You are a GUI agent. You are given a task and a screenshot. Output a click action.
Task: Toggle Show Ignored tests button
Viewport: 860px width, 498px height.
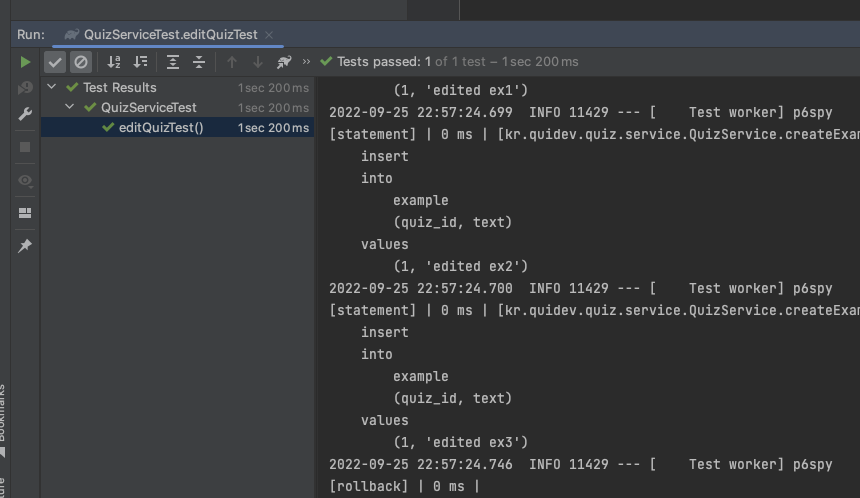(81, 62)
